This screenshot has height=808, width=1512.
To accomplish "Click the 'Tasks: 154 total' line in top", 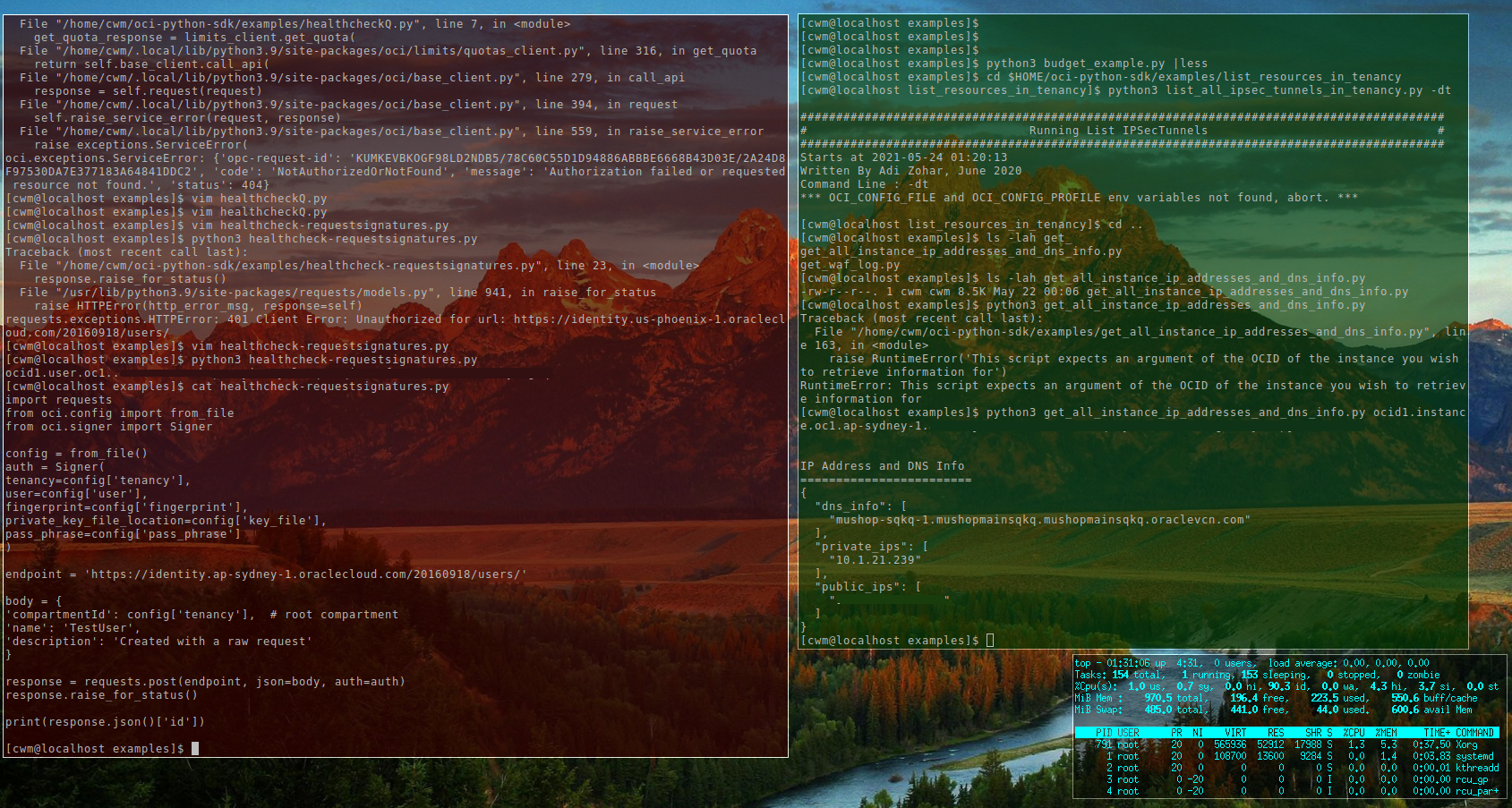I will tap(1257, 675).
